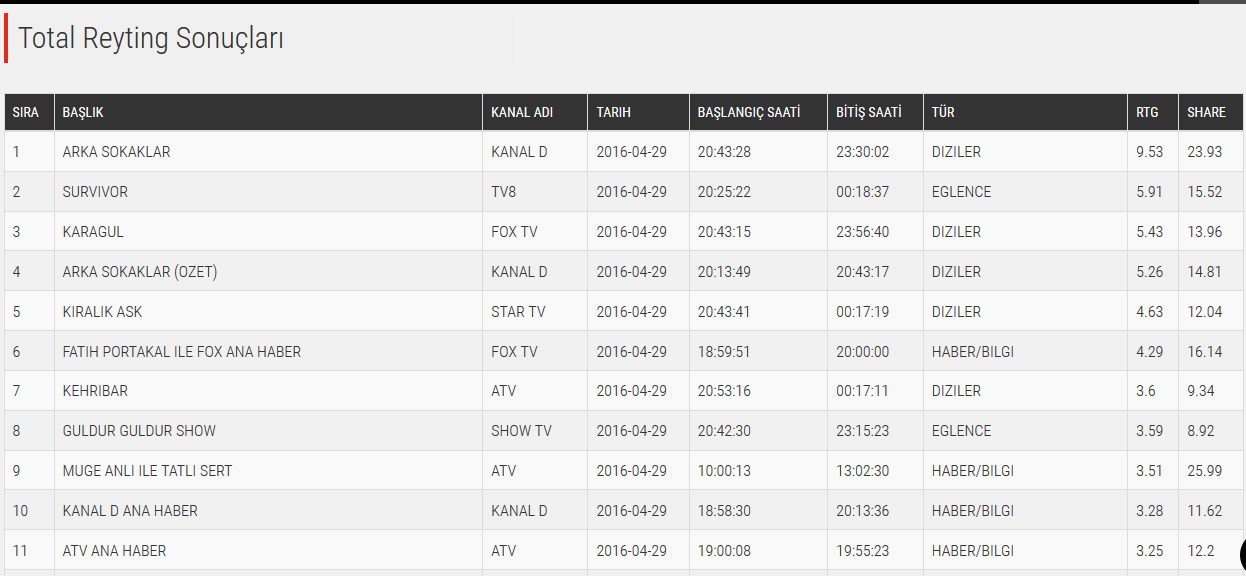Select the KEHRIBAR program row
This screenshot has width=1246, height=576.
pos(622,391)
